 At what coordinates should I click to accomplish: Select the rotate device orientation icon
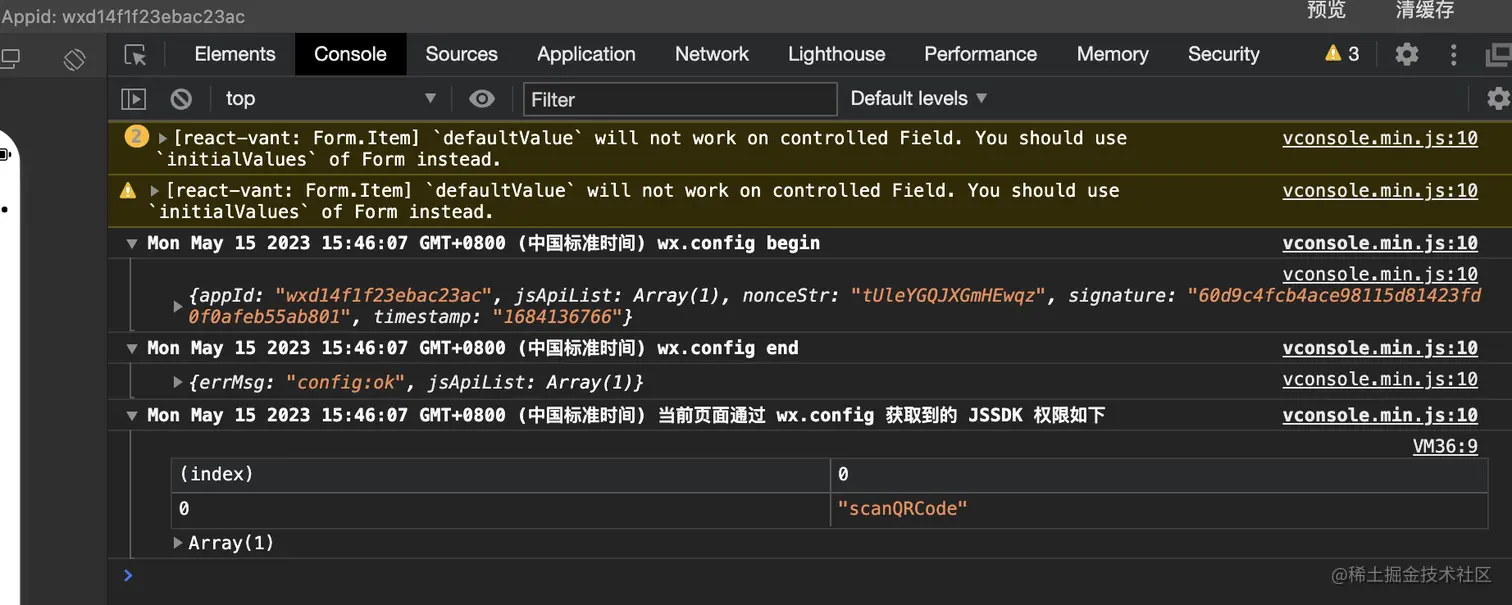75,59
